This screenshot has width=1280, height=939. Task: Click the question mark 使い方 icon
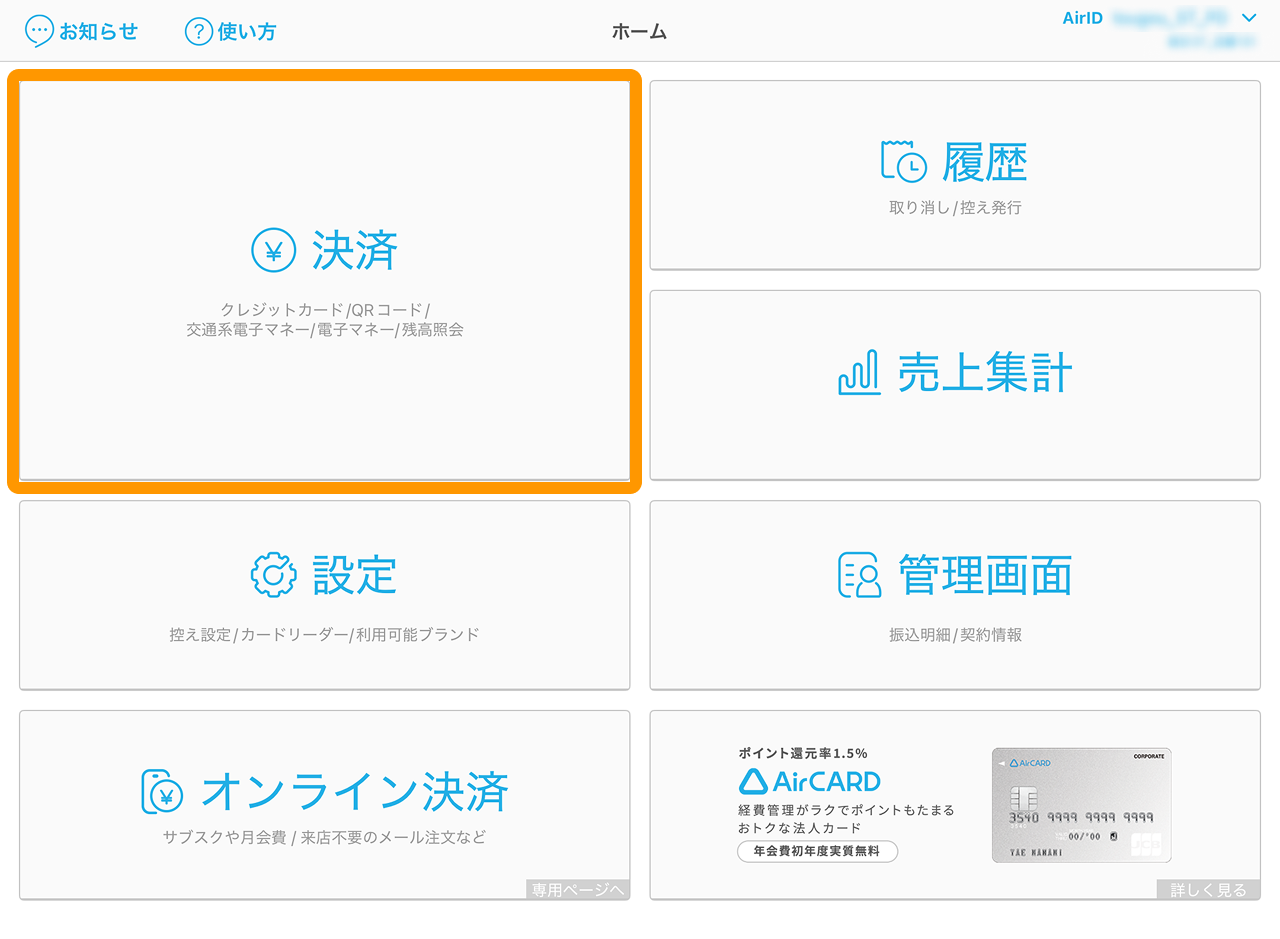199,31
